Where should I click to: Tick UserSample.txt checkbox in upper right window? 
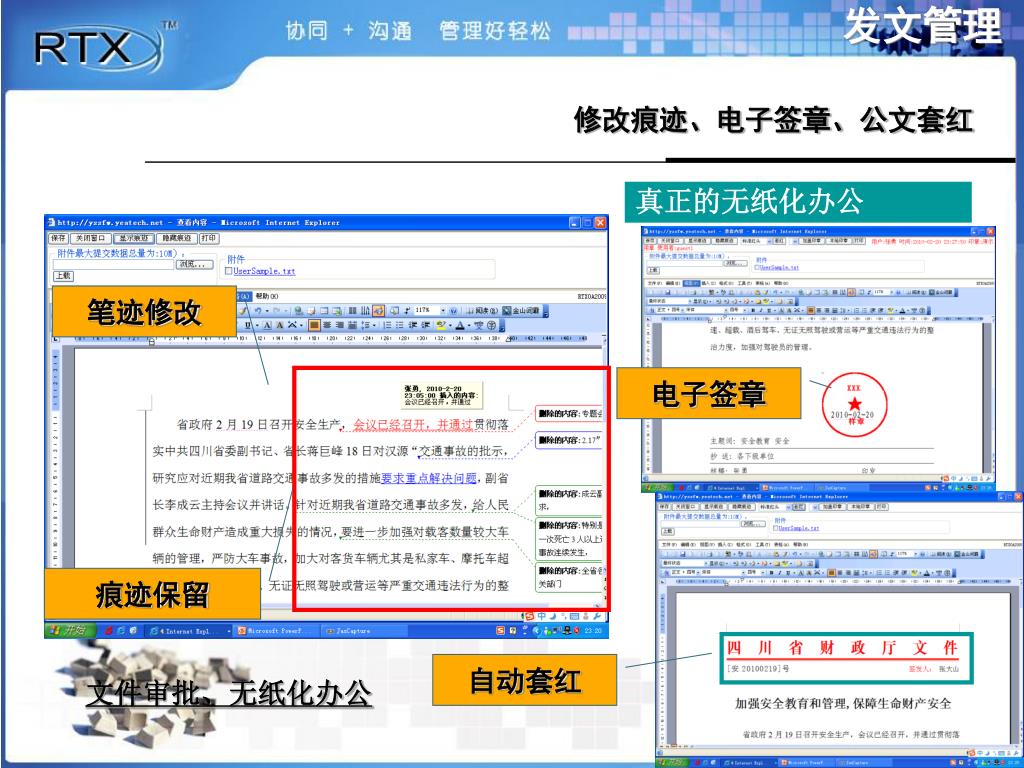pyautogui.click(x=757, y=267)
